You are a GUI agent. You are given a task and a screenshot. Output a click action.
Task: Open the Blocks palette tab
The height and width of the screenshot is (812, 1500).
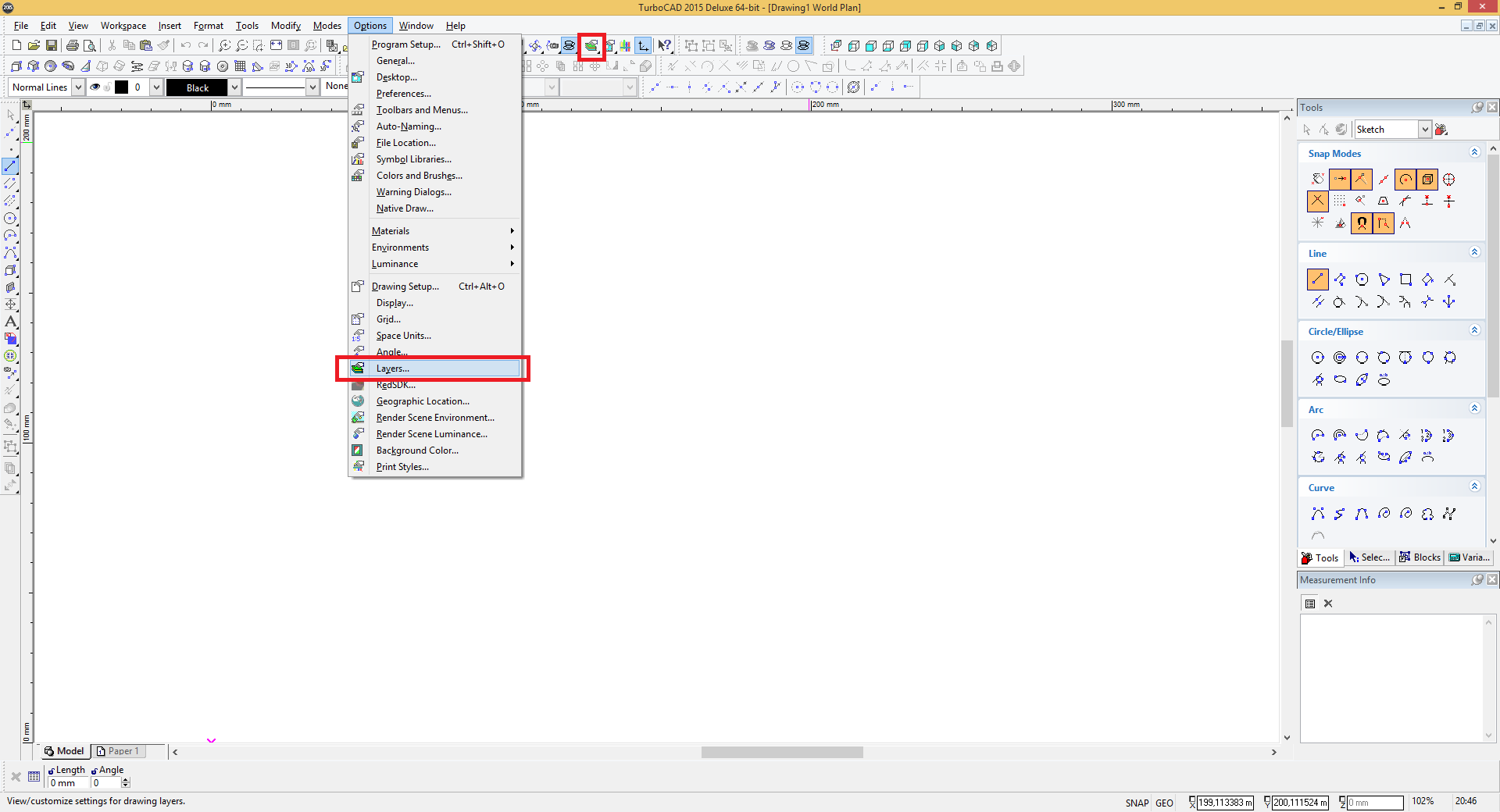[1420, 557]
